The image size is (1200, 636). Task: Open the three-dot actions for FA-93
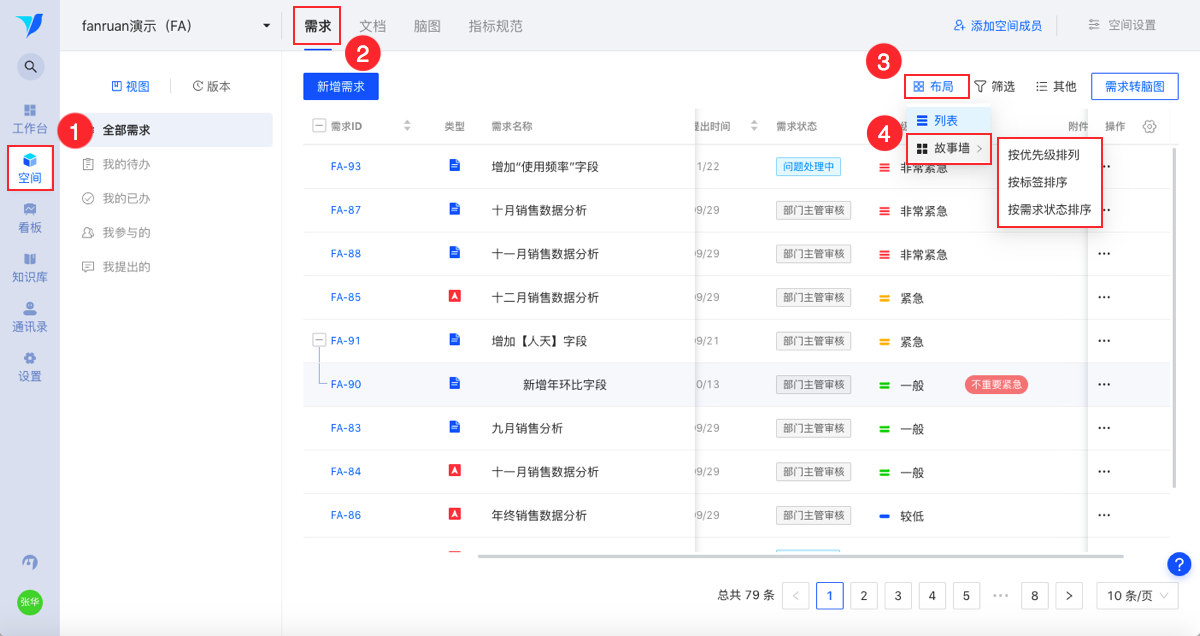(1105, 167)
